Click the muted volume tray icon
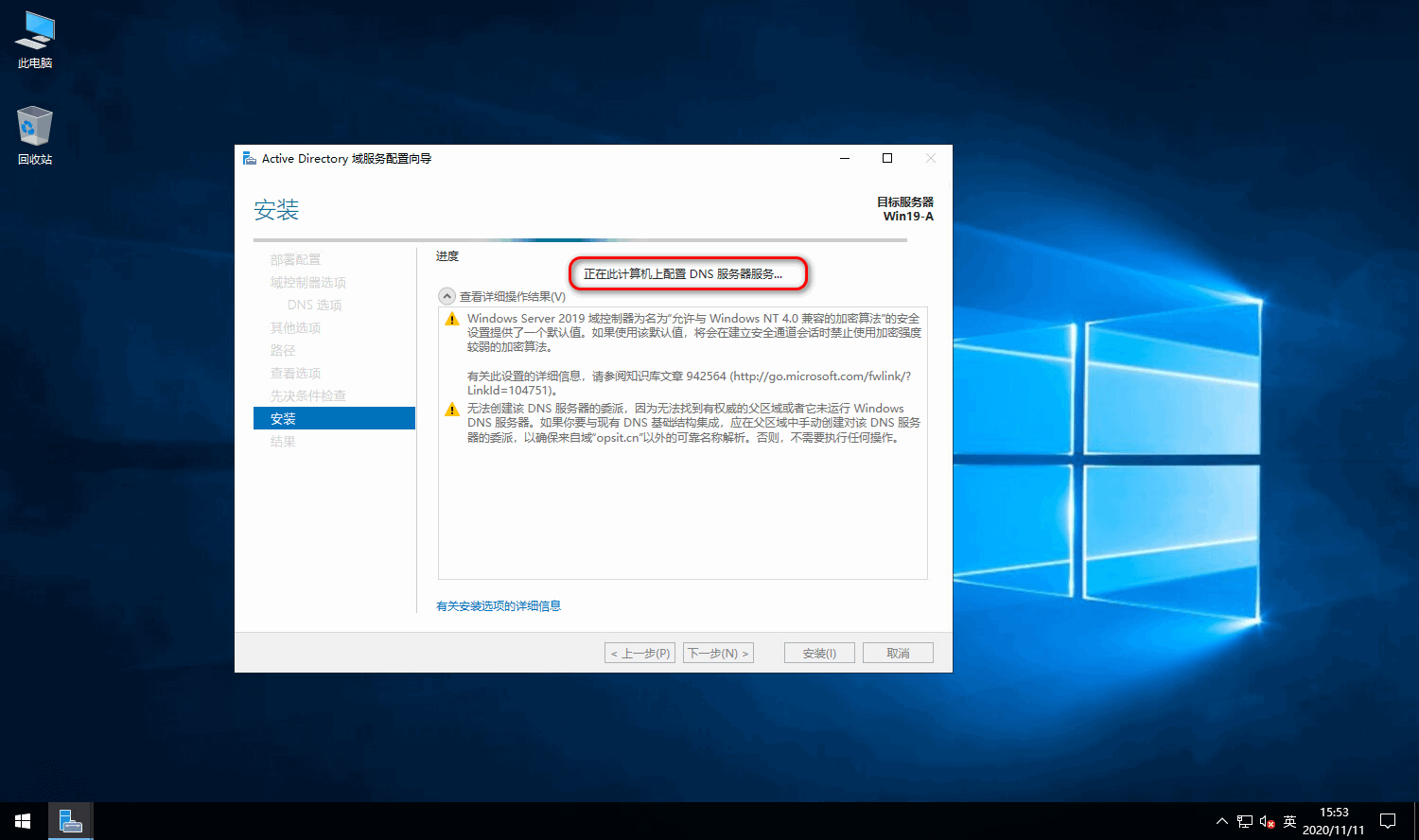 pyautogui.click(x=1268, y=821)
